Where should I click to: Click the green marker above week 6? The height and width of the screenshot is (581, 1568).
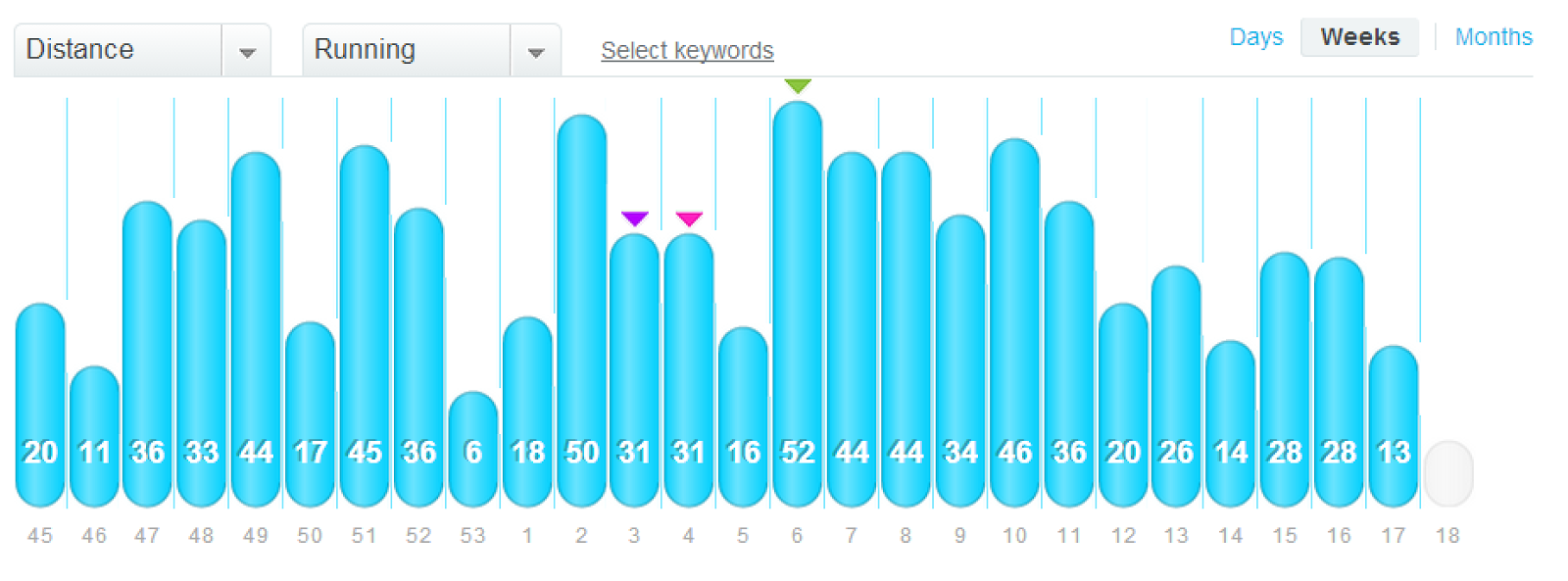[x=798, y=86]
